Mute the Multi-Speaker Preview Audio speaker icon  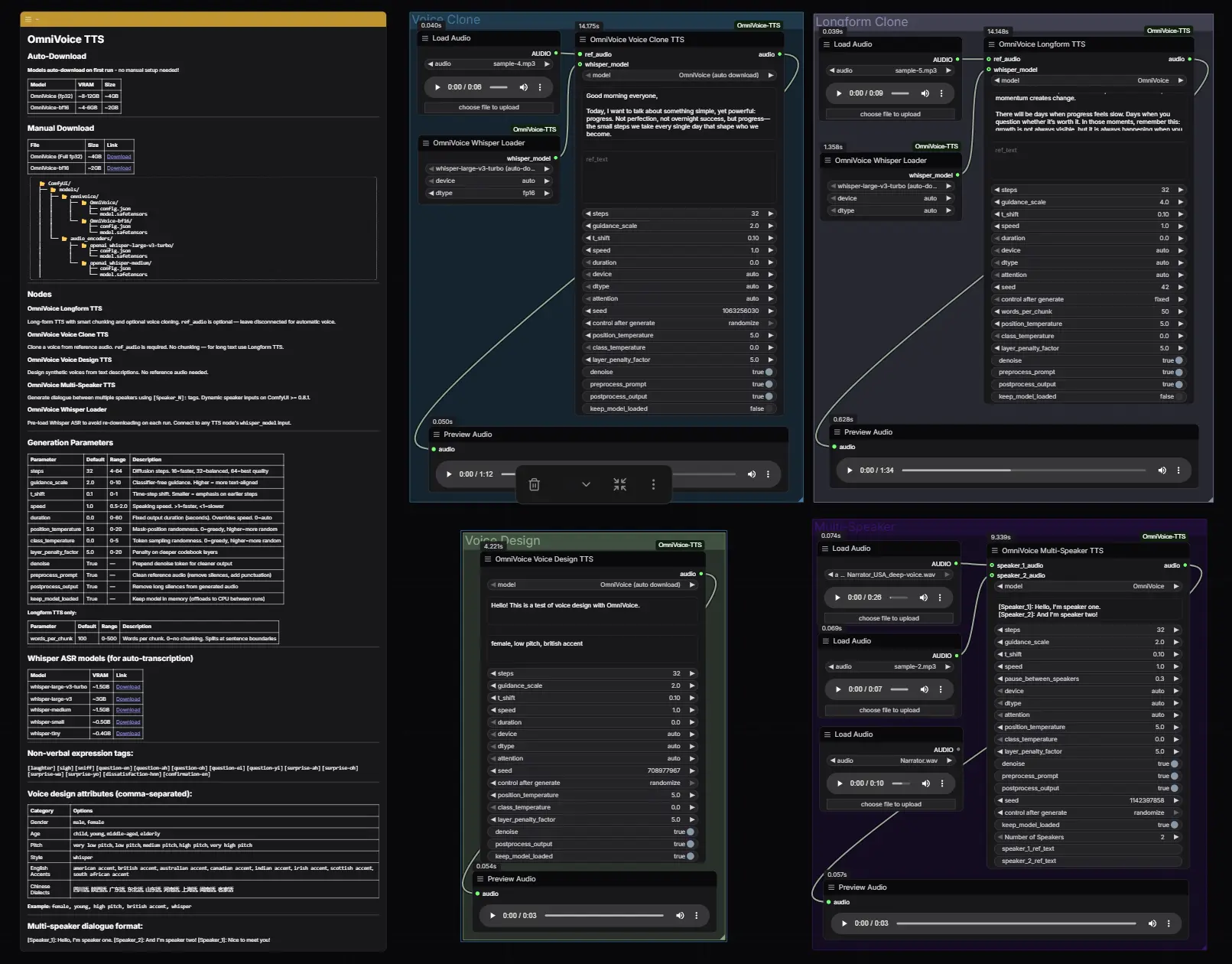pos(1152,923)
